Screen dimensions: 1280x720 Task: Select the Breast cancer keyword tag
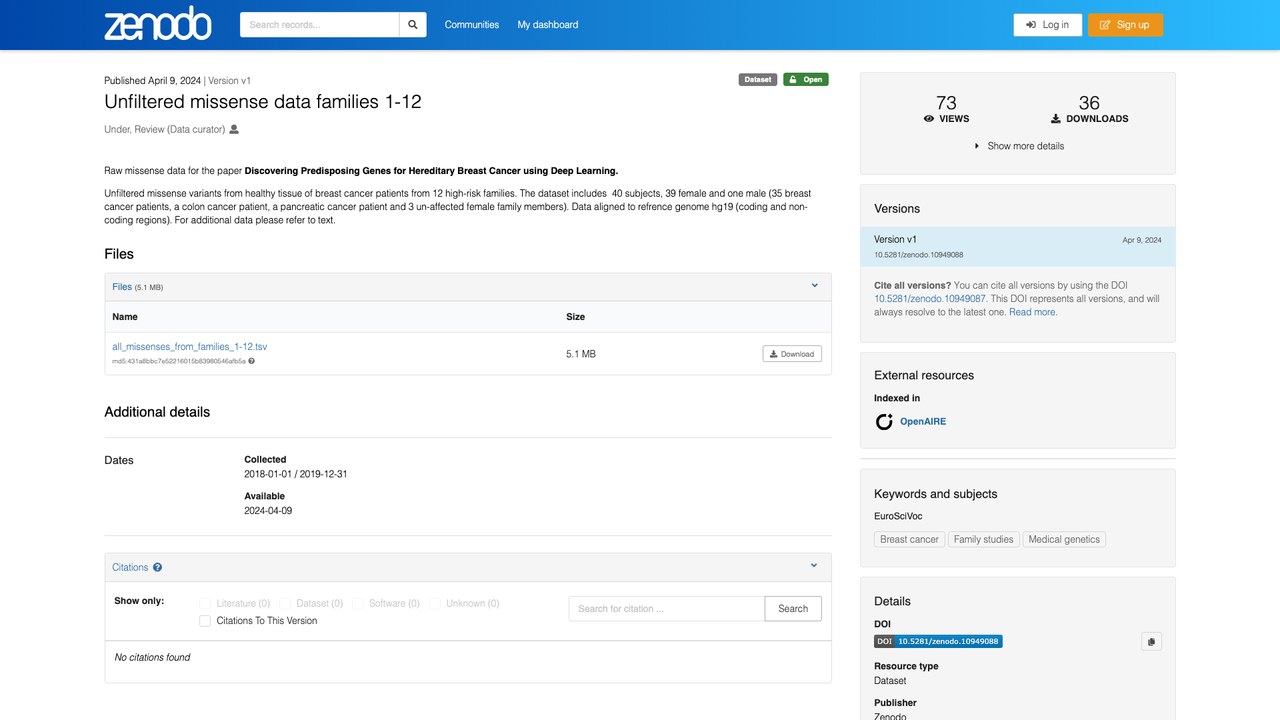pos(909,539)
